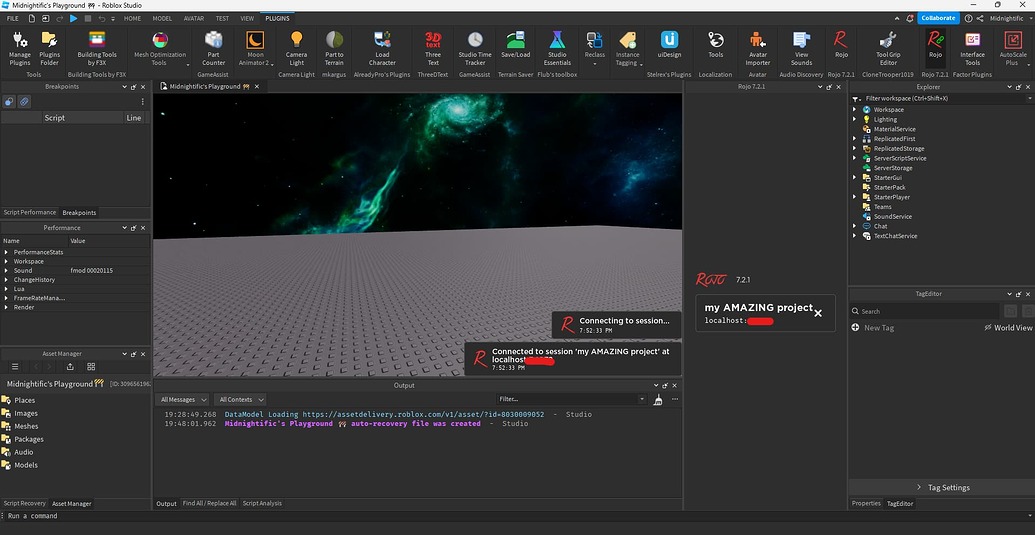
Task: Expand Render row in Performance panel
Action: click(6, 307)
